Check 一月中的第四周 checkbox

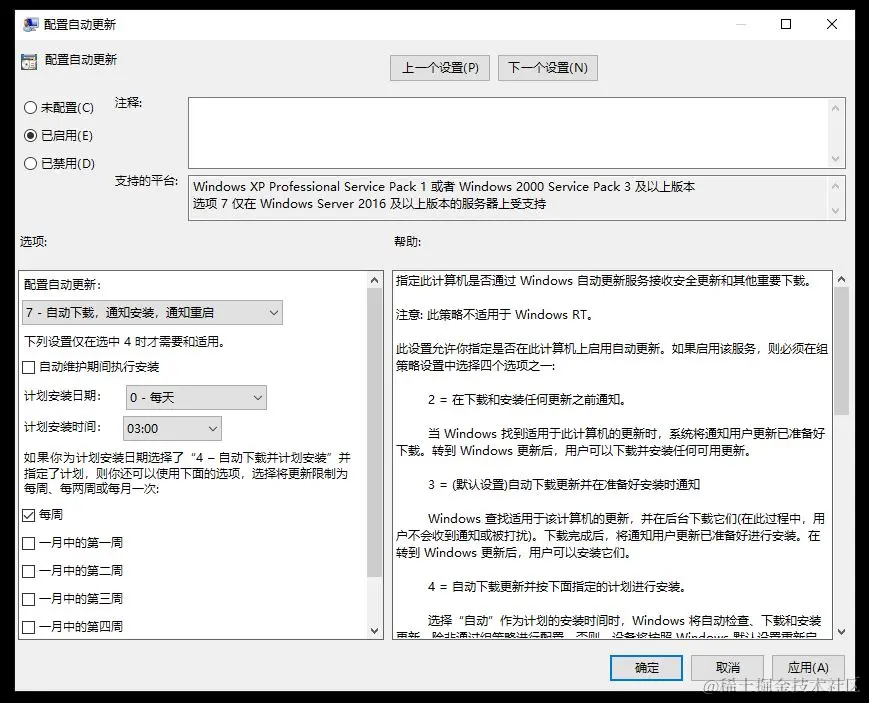[28, 627]
